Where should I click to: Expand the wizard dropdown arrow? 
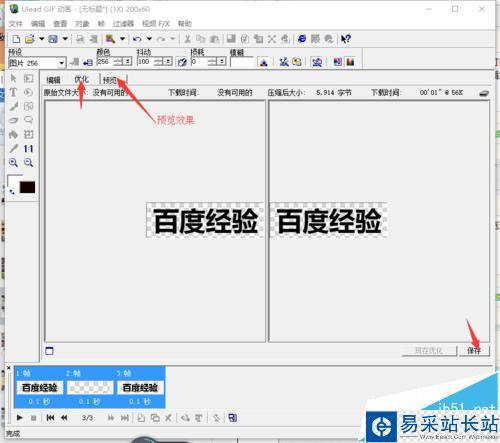click(122, 39)
